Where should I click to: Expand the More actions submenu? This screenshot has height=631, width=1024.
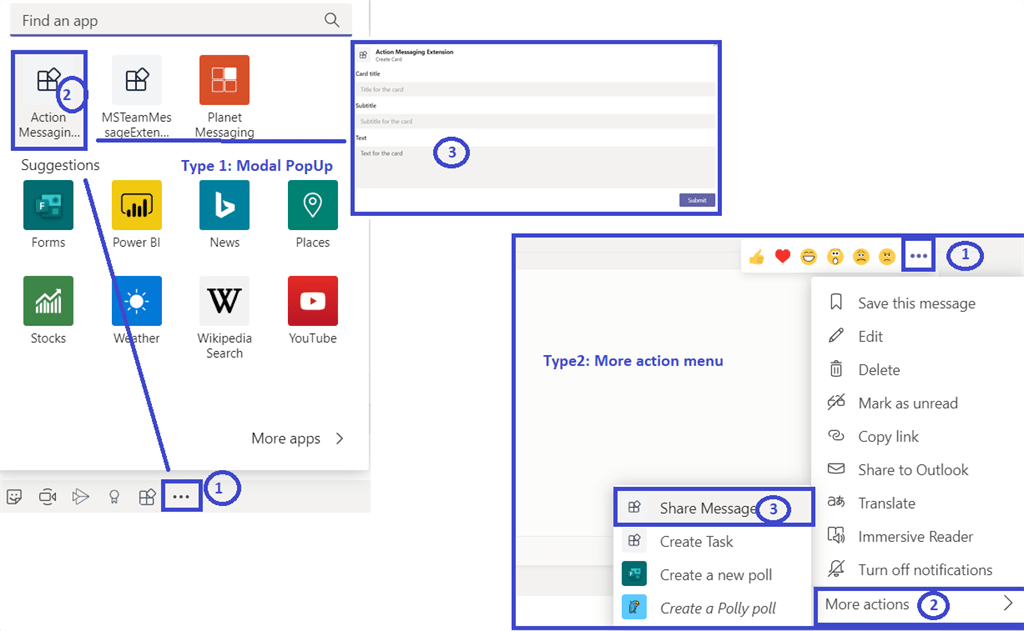point(866,605)
